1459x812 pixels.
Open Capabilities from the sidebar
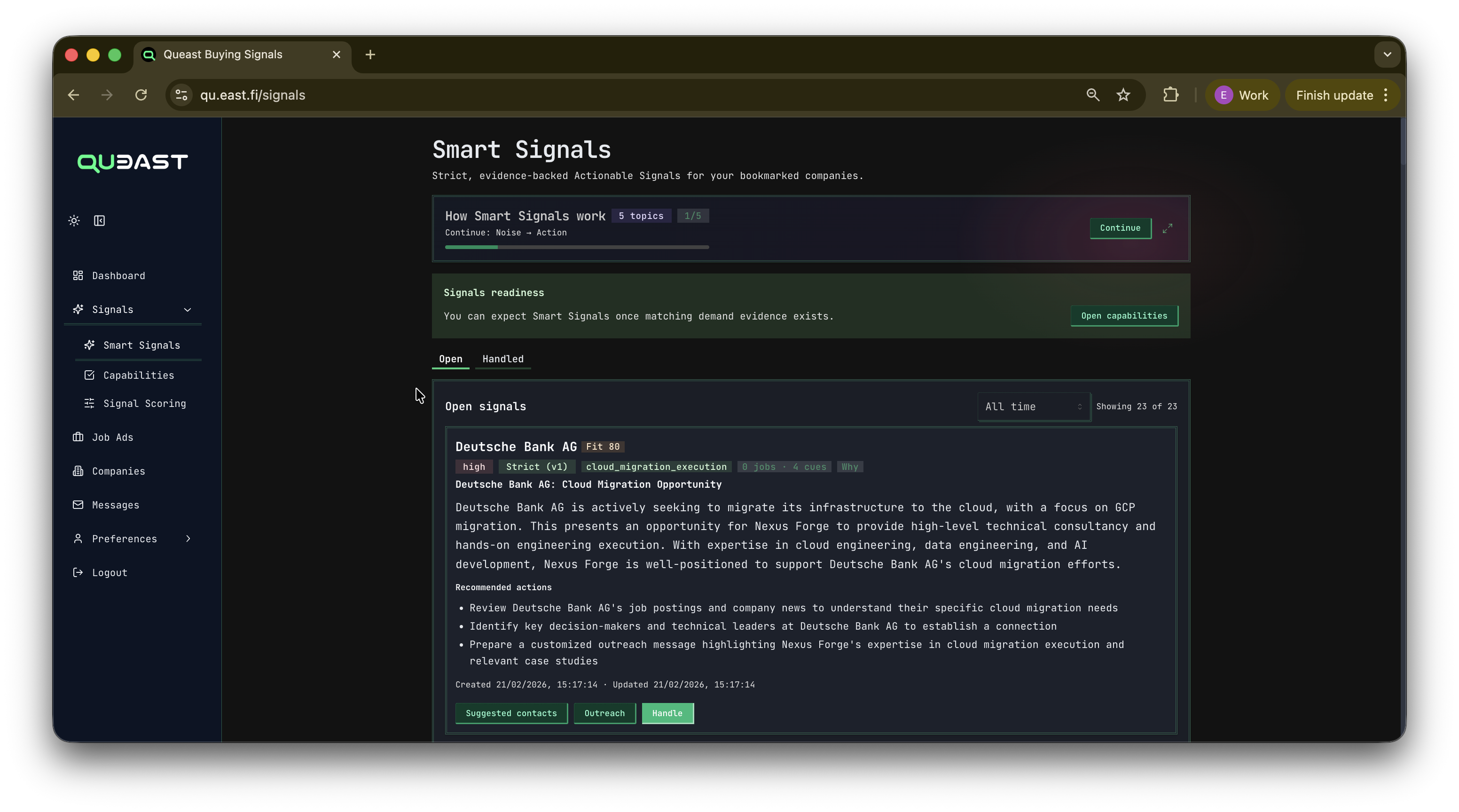pos(138,375)
